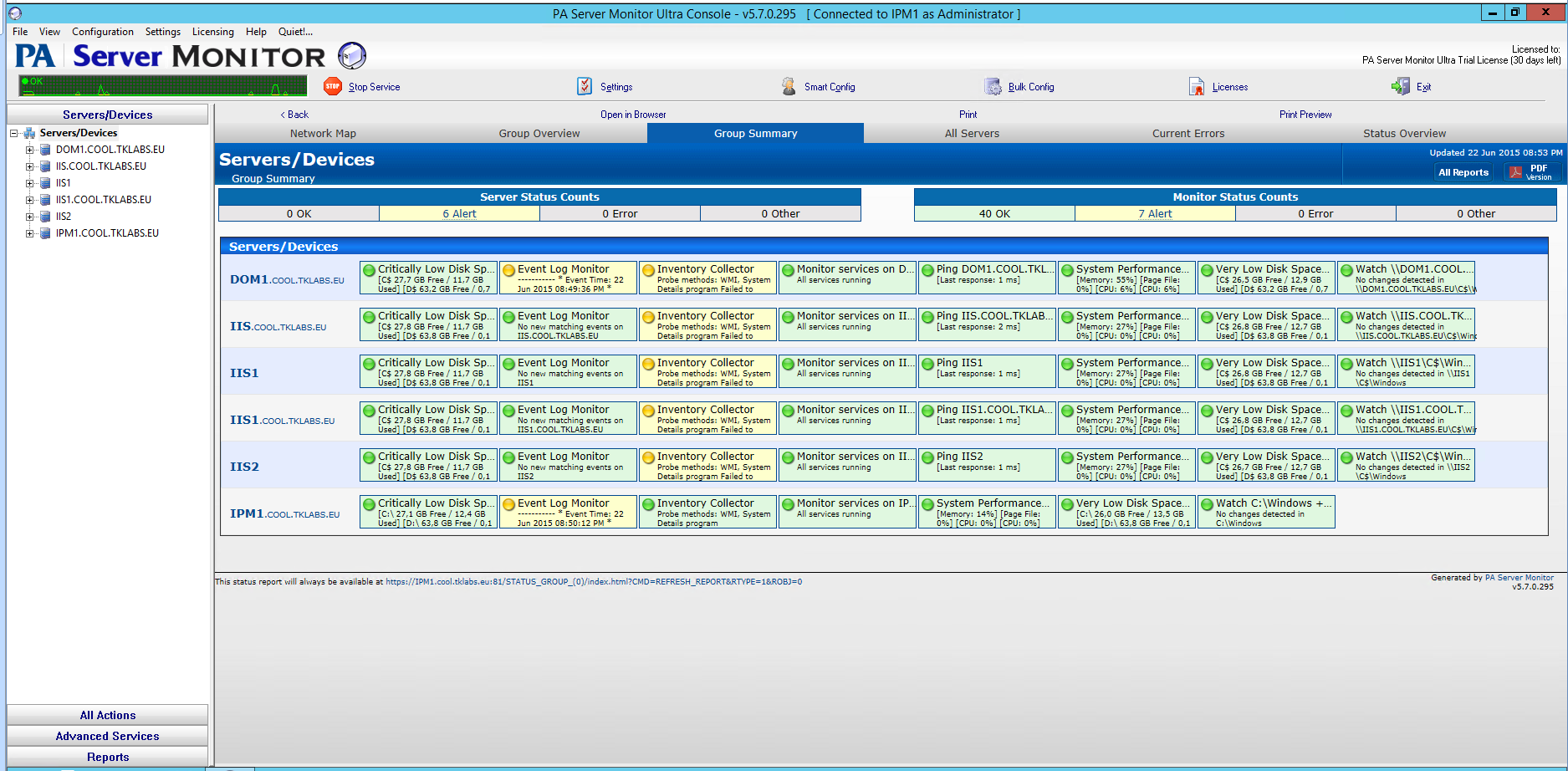Click the green status icon of Ping IIS1

pyautogui.click(x=927, y=364)
